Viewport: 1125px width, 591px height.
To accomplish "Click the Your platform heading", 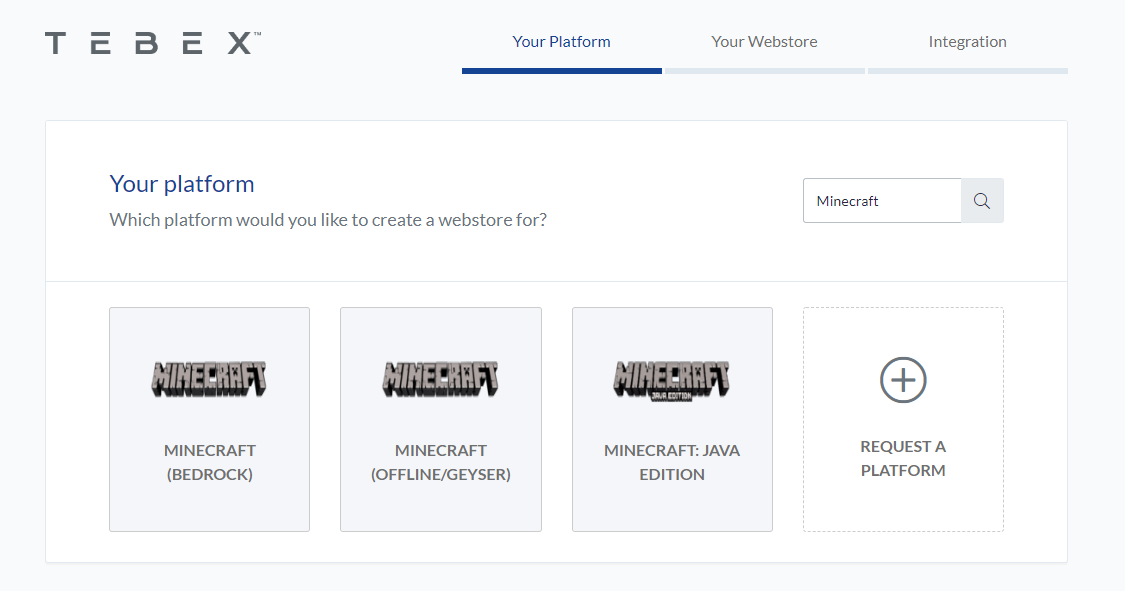I will click(182, 184).
